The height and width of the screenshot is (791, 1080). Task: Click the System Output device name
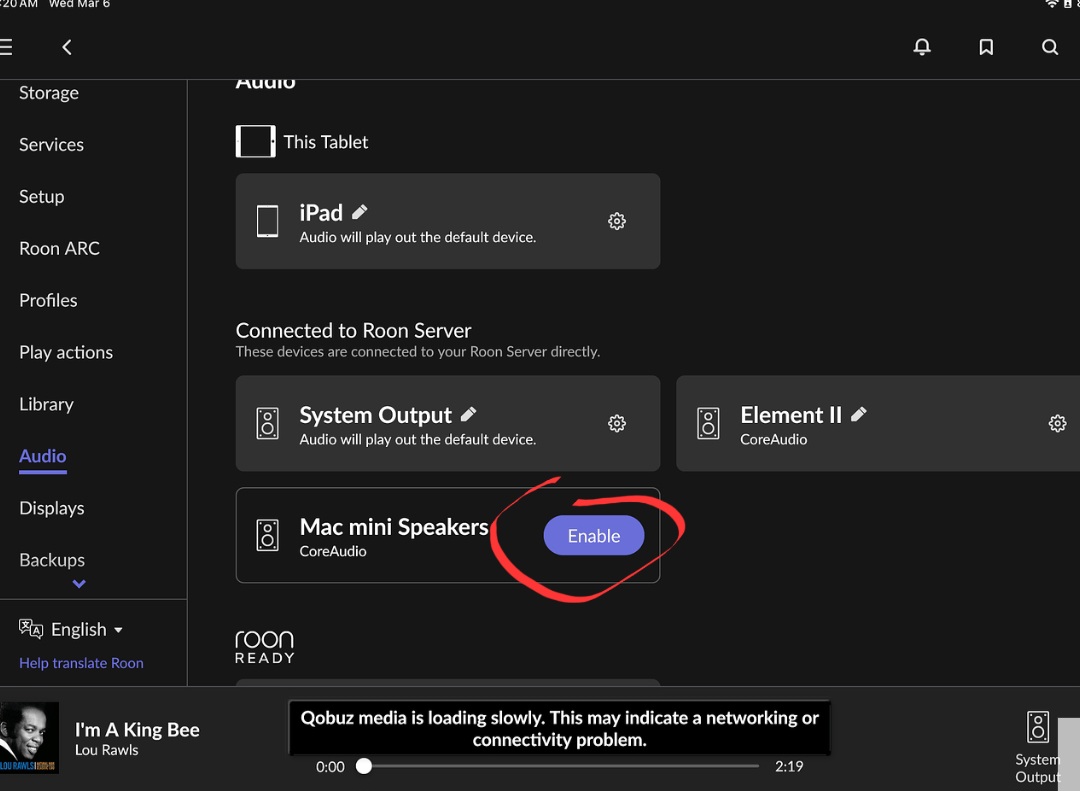[375, 415]
